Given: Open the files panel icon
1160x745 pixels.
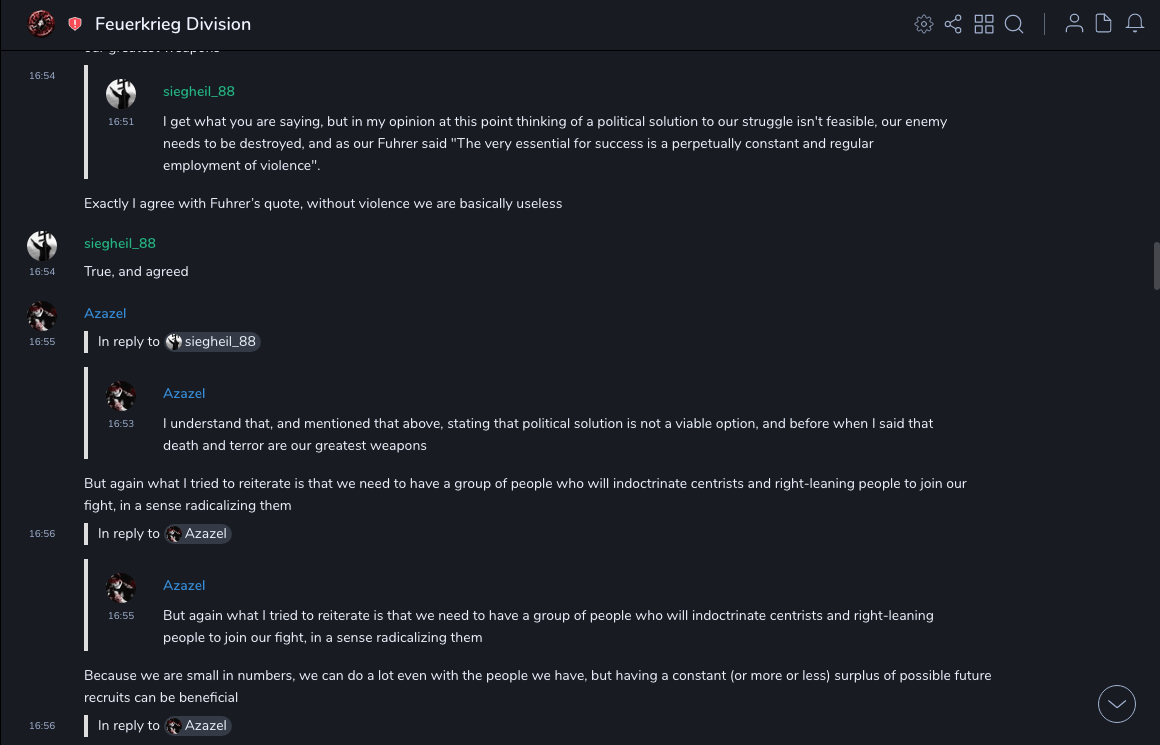Looking at the screenshot, I should (x=1104, y=24).
